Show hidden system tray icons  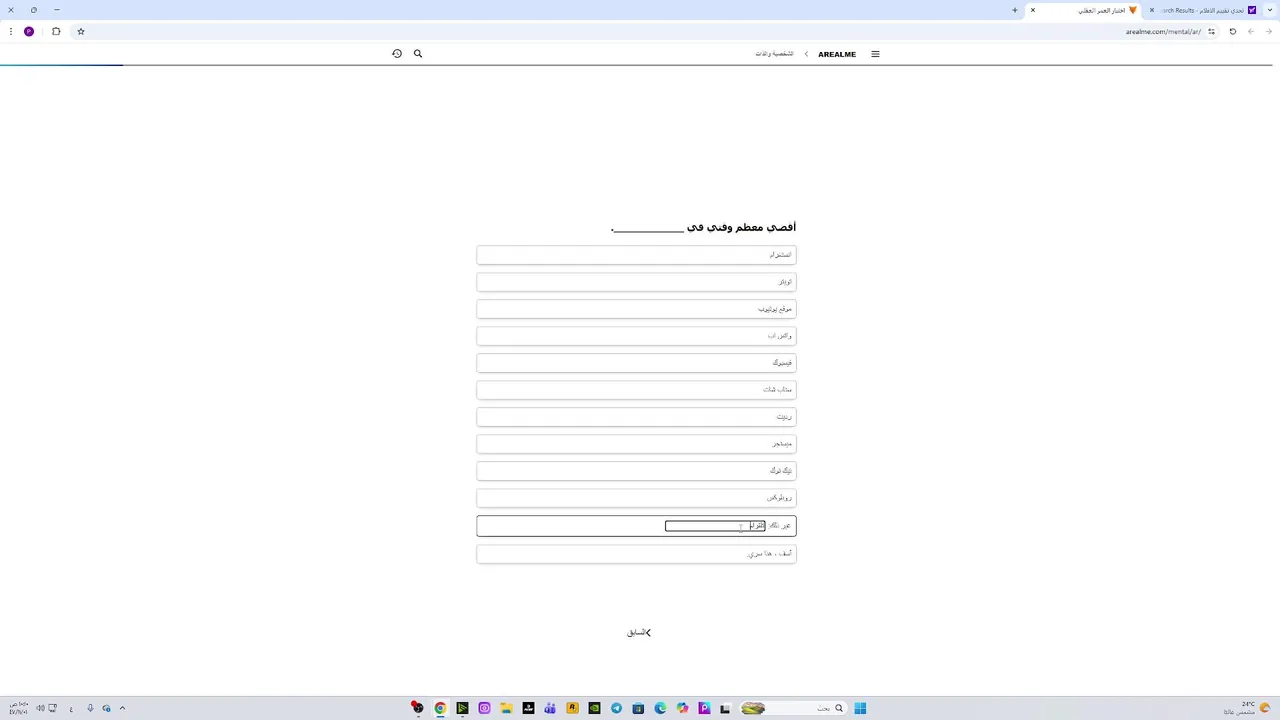(x=122, y=708)
